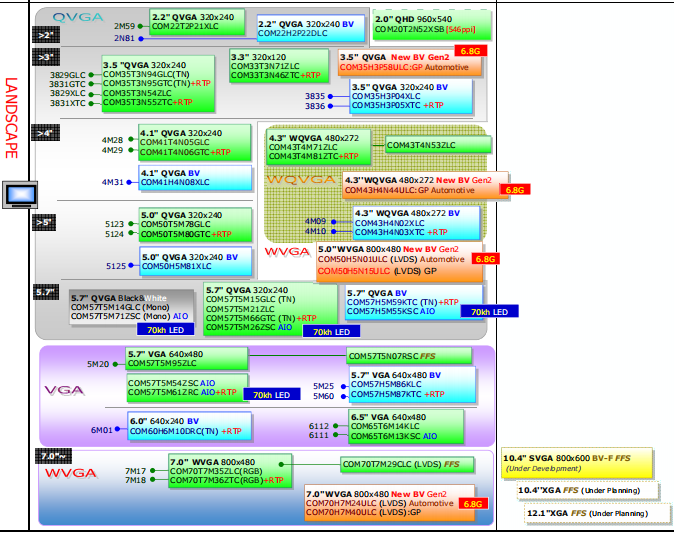This screenshot has height=534, width=674.
Task: Click COM35T3N55ZTC+RTP part number
Action: 148,102
